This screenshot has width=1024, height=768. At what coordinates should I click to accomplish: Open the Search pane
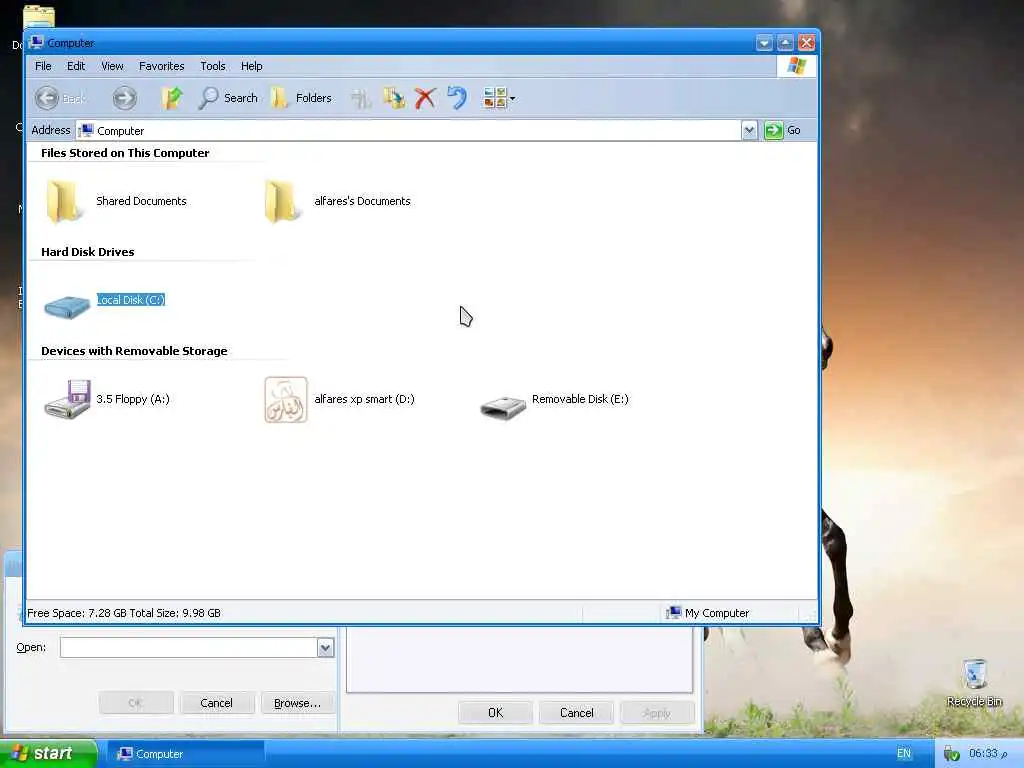pyautogui.click(x=228, y=98)
